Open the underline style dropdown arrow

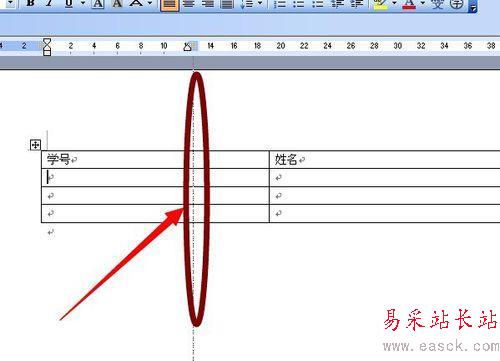point(83,3)
